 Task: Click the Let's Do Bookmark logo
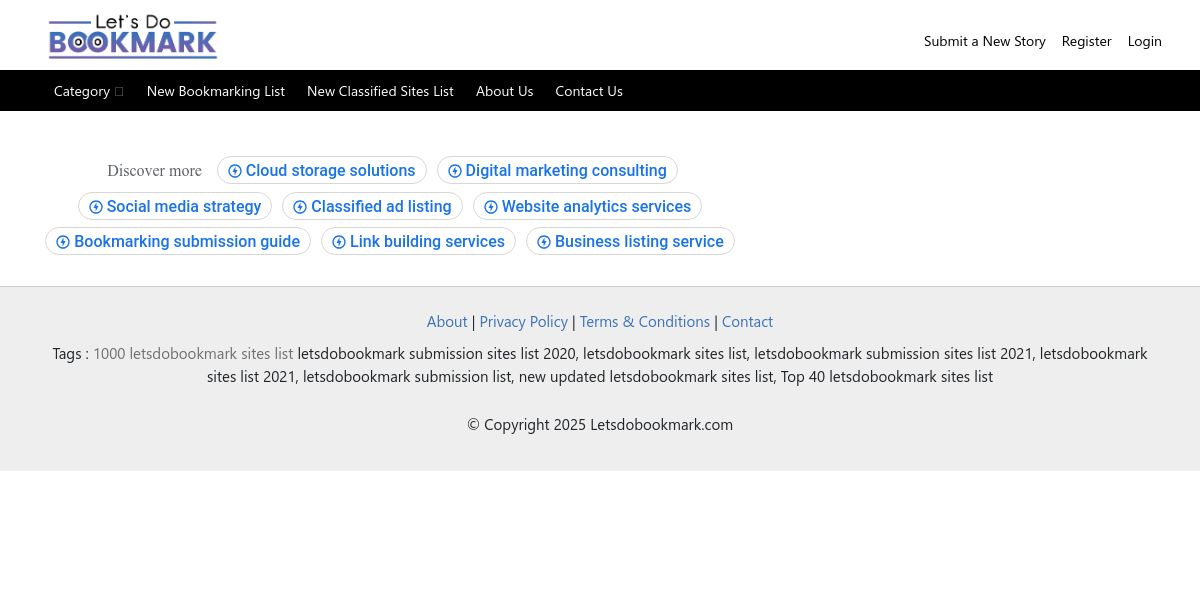[x=133, y=37]
